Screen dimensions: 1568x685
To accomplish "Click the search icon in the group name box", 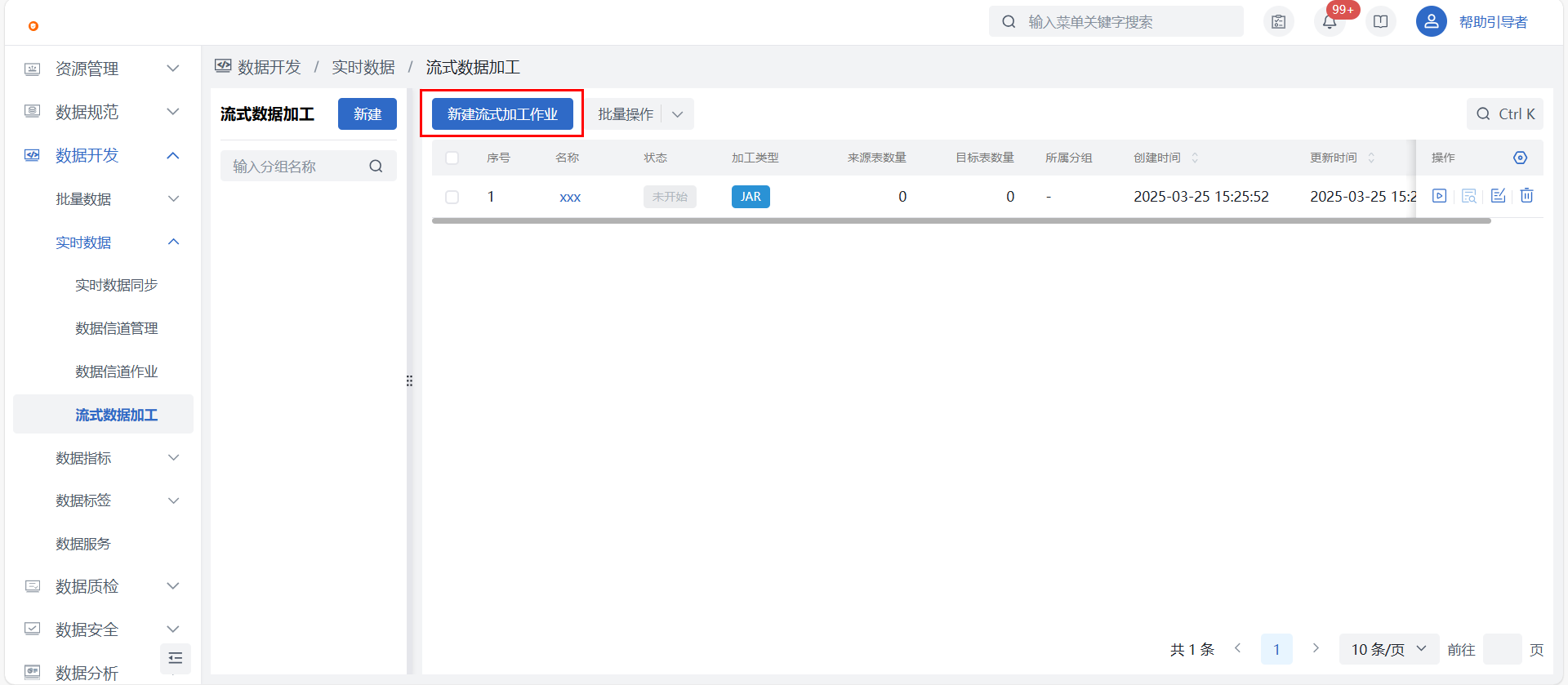I will [376, 167].
